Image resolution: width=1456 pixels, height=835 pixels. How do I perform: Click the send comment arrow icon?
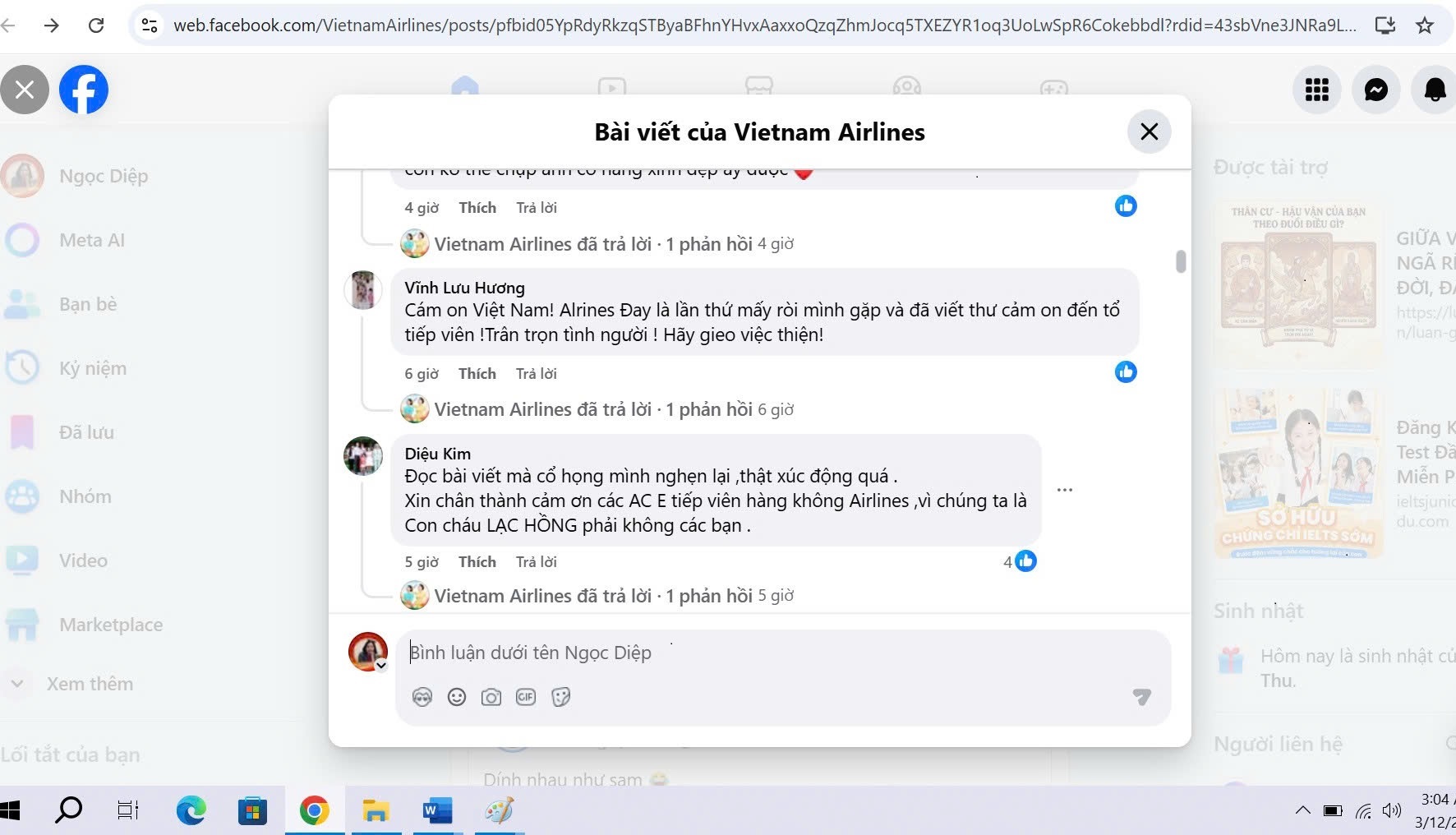pyautogui.click(x=1141, y=697)
